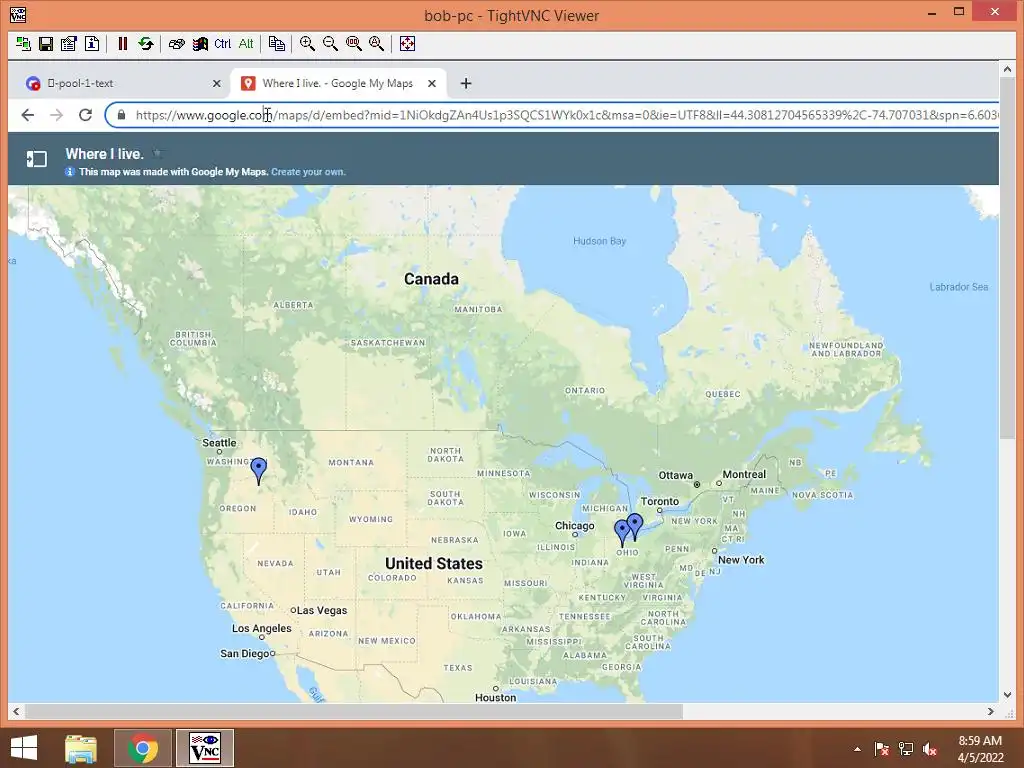Click the vertical scrollbar down arrow
The height and width of the screenshot is (768, 1024).
click(x=1007, y=695)
